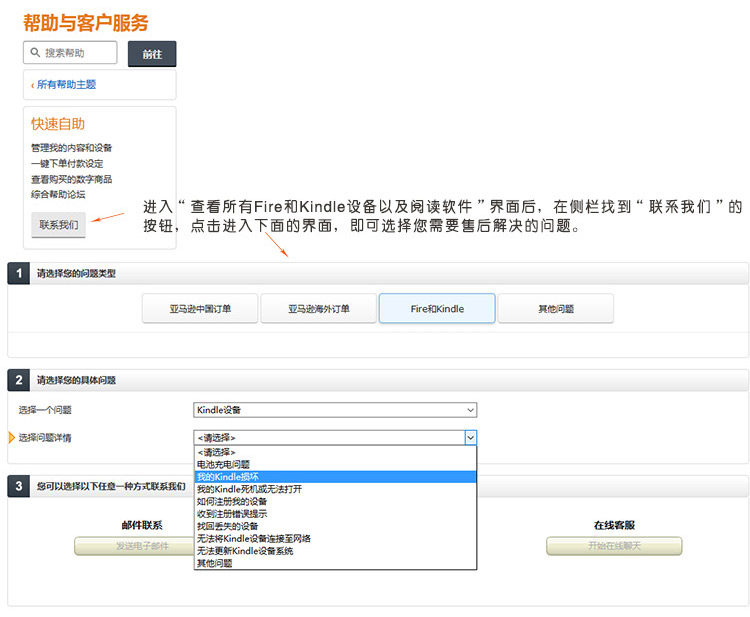
Task: Choose 找回丢失的设备 option
Action: click(x=335, y=527)
